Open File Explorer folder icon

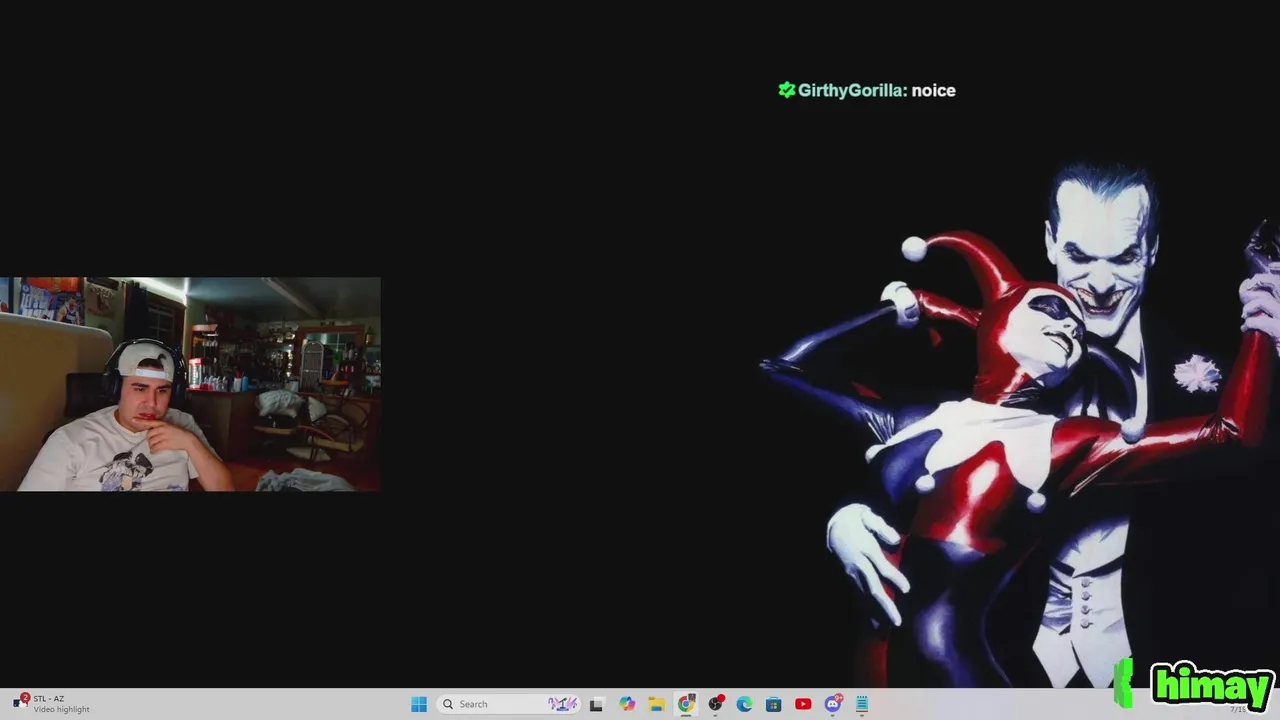656,704
